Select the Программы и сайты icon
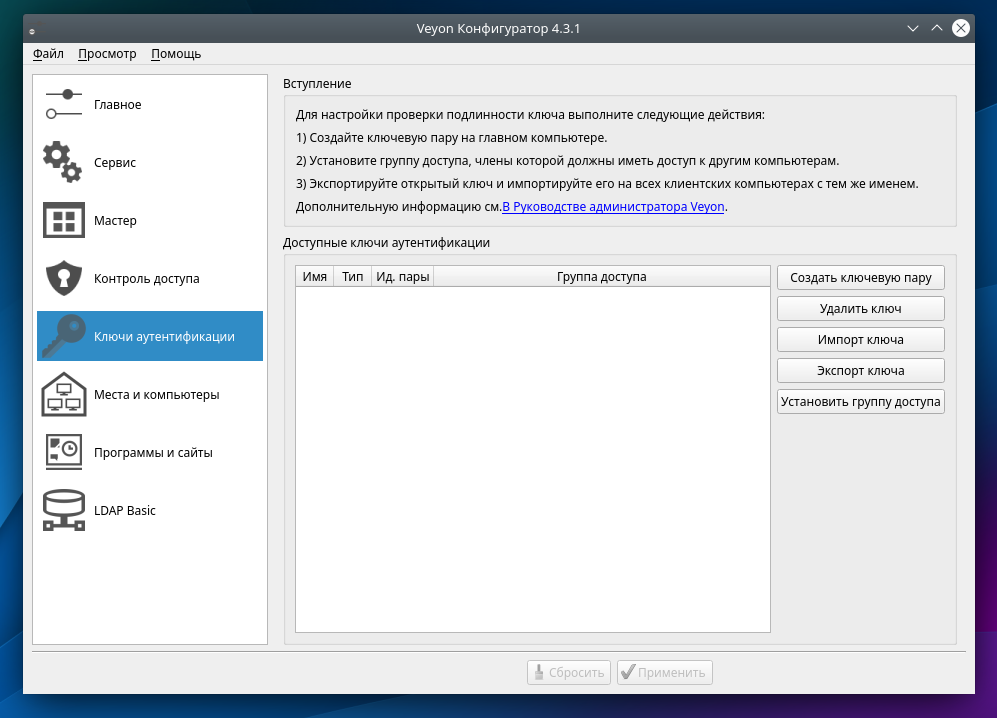The height and width of the screenshot is (718, 997). pos(64,452)
